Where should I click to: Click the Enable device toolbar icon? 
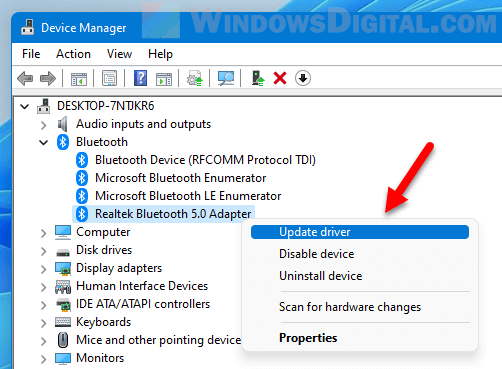coord(258,78)
